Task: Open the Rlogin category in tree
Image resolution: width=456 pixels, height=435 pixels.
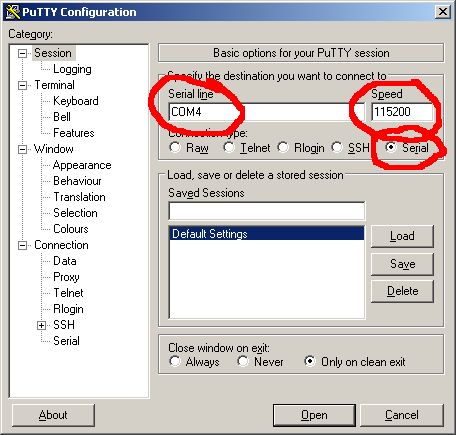Action: (x=68, y=309)
